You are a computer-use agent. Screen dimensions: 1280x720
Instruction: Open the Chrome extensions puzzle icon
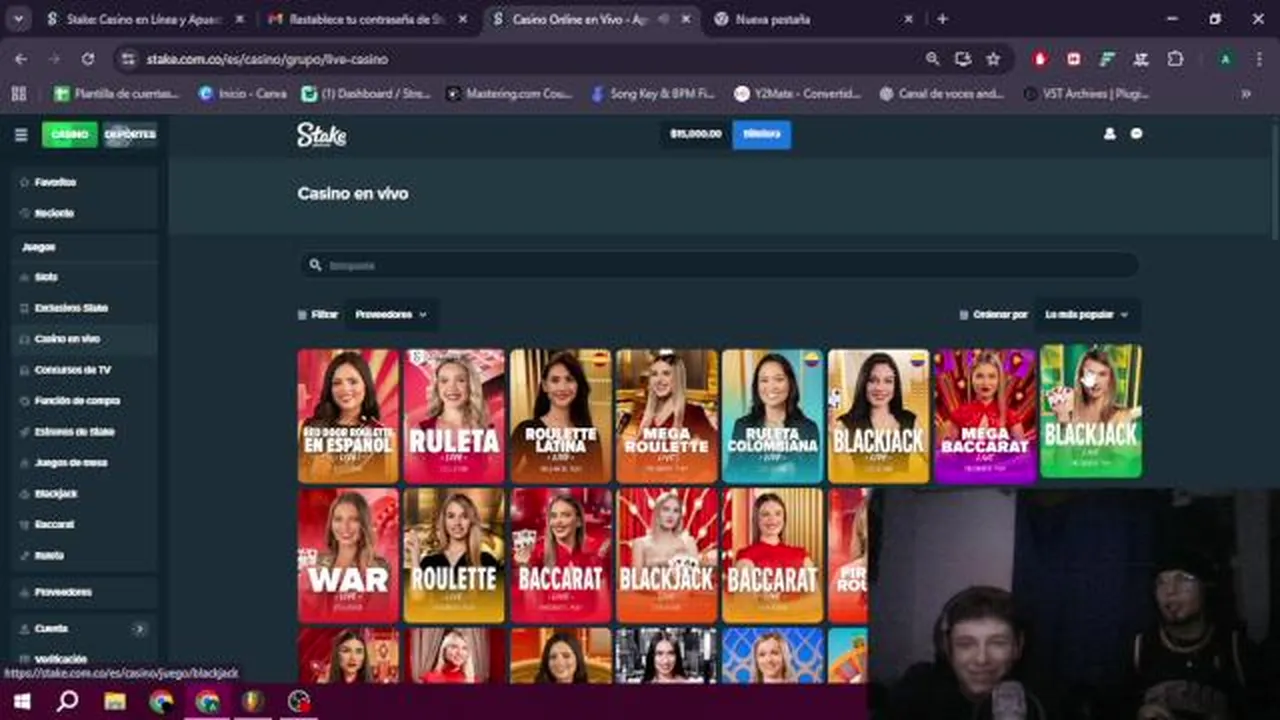click(x=1175, y=59)
